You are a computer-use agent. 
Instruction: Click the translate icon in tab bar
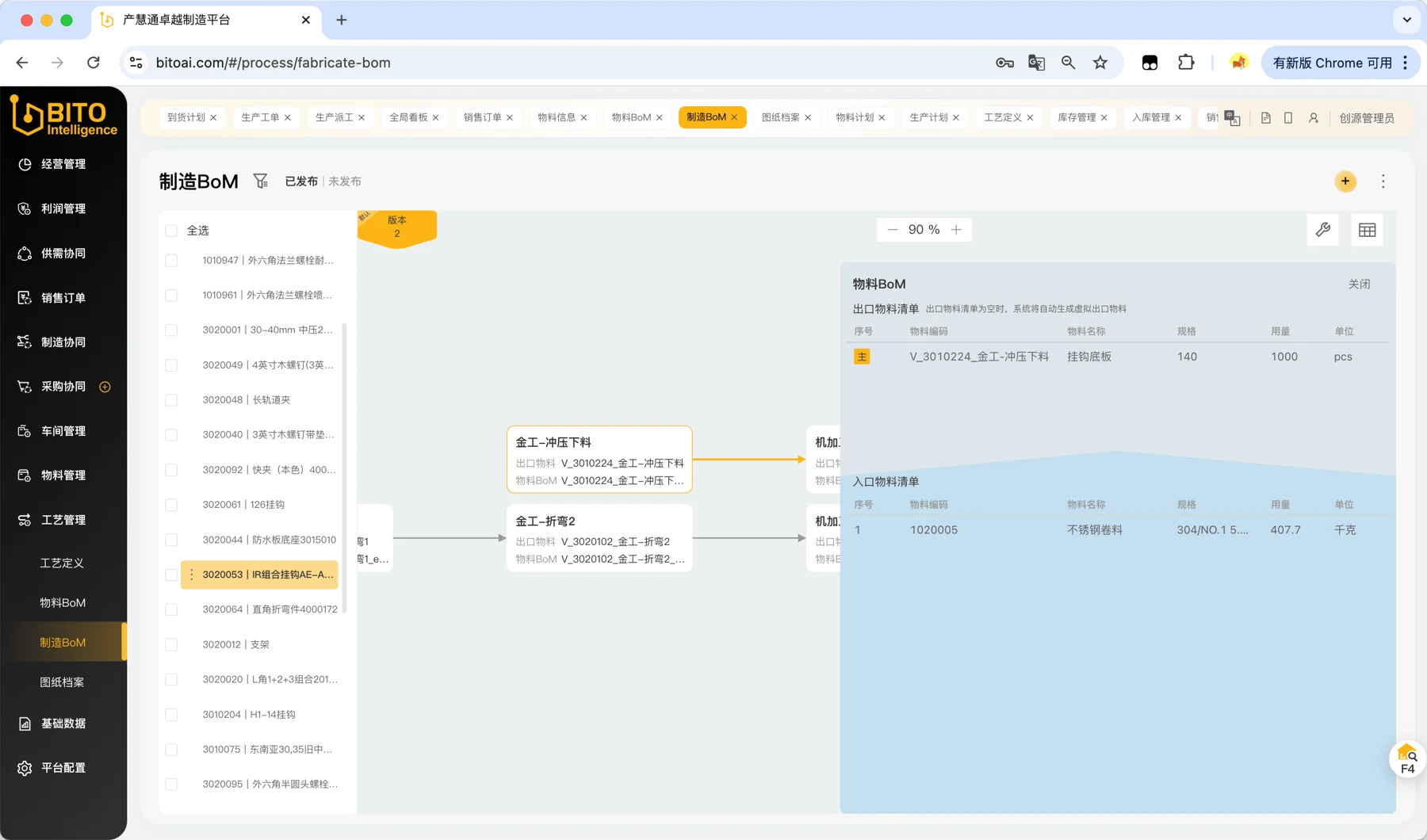pyautogui.click(x=1232, y=118)
